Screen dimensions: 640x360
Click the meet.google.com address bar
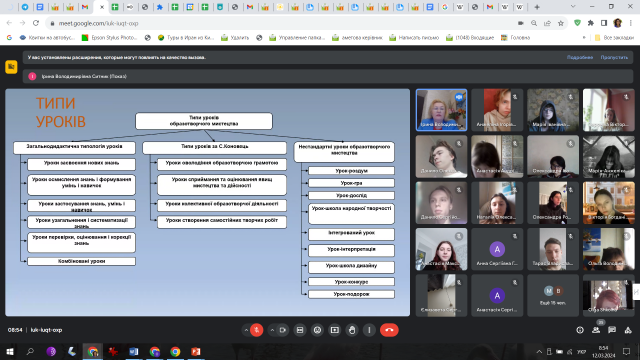click(282, 23)
